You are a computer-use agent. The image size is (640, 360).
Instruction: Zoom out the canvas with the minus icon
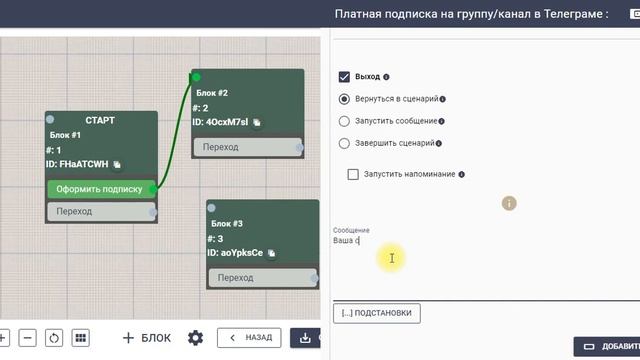coord(27,338)
